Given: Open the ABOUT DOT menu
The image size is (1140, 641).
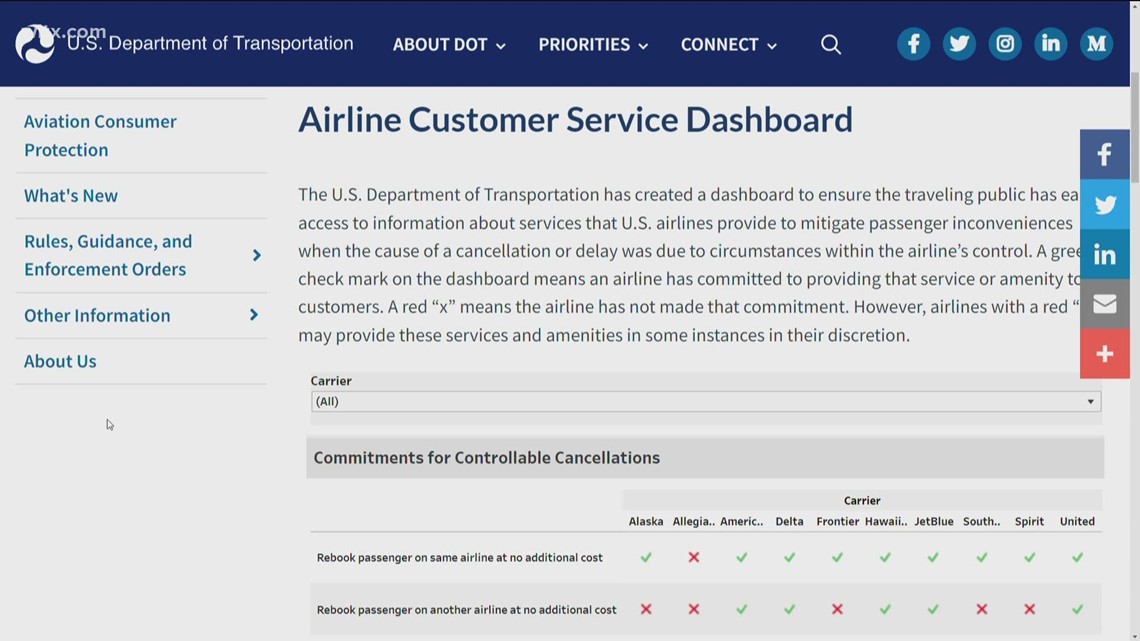Looking at the screenshot, I should tap(449, 44).
